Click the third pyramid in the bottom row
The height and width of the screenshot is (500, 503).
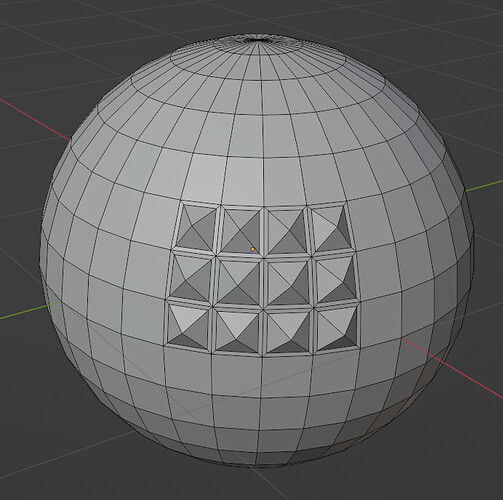[x=289, y=331]
